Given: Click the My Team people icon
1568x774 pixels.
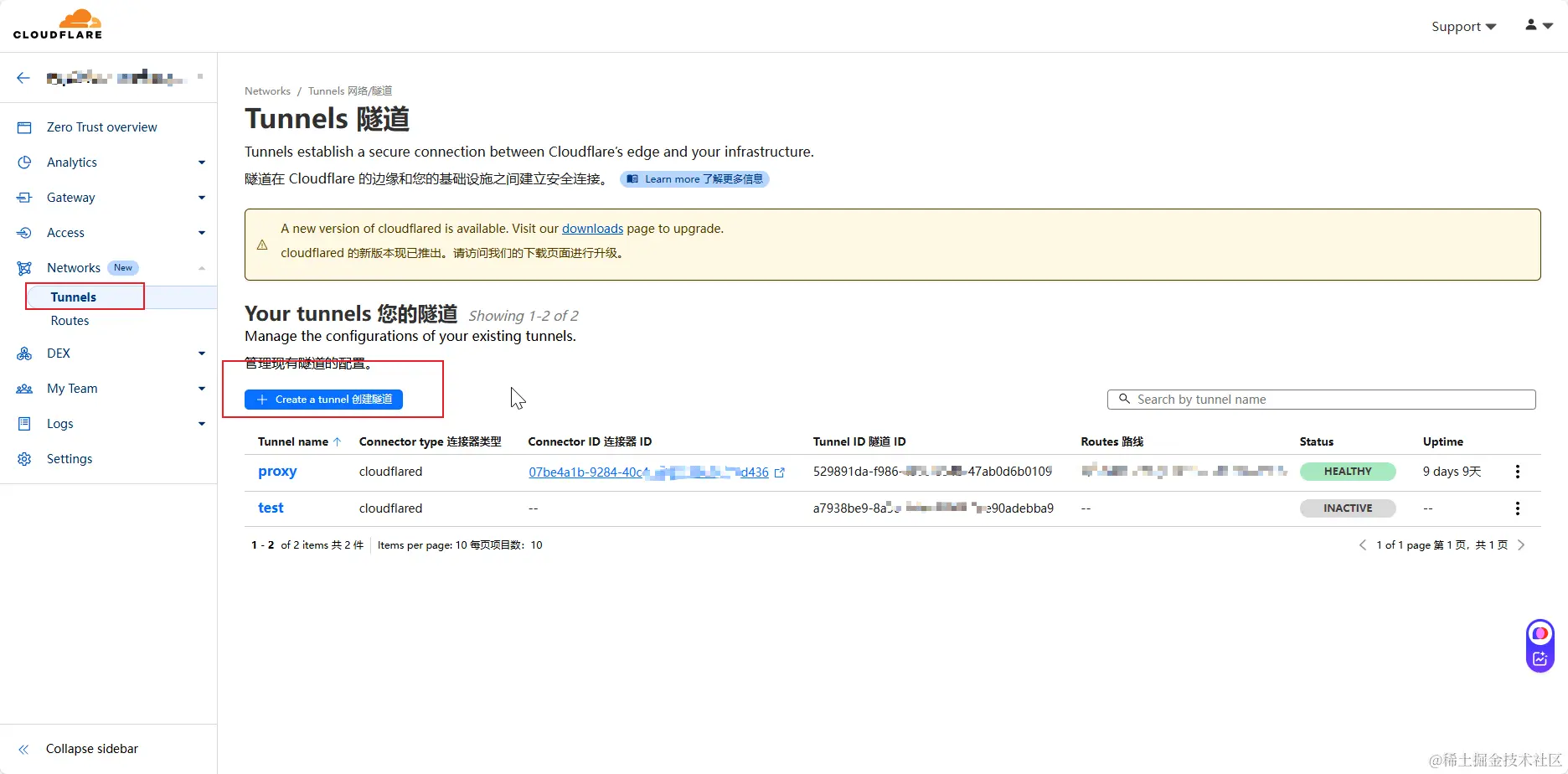Looking at the screenshot, I should pos(24,389).
